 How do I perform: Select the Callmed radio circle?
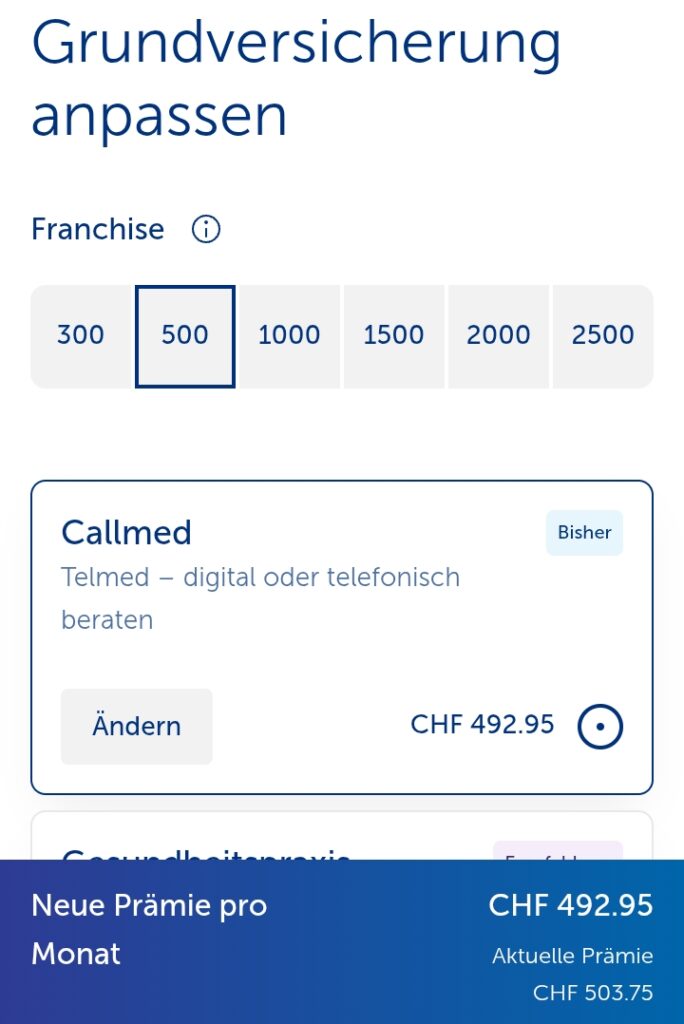(600, 727)
